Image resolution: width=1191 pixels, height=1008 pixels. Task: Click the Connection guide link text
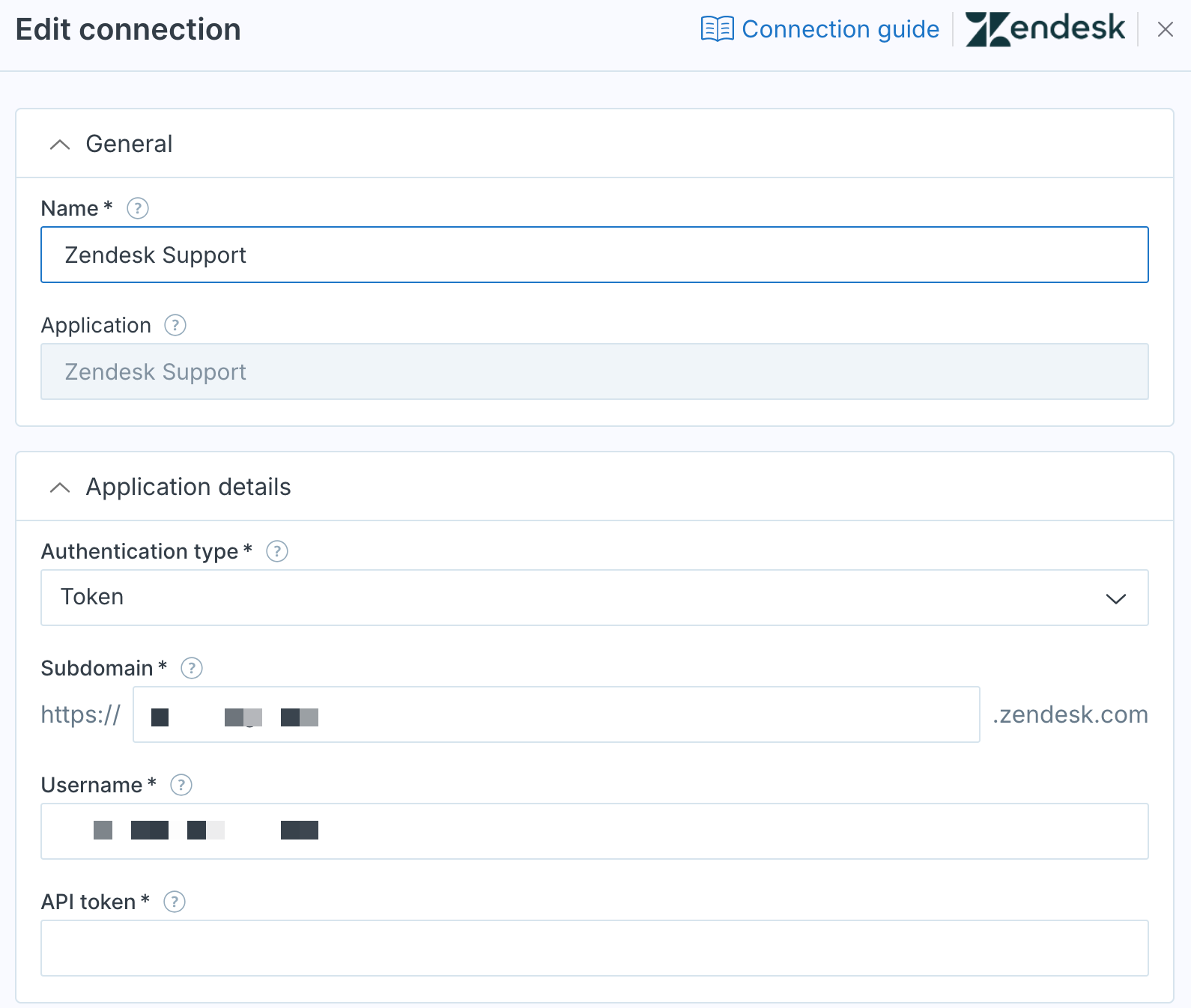pos(840,29)
